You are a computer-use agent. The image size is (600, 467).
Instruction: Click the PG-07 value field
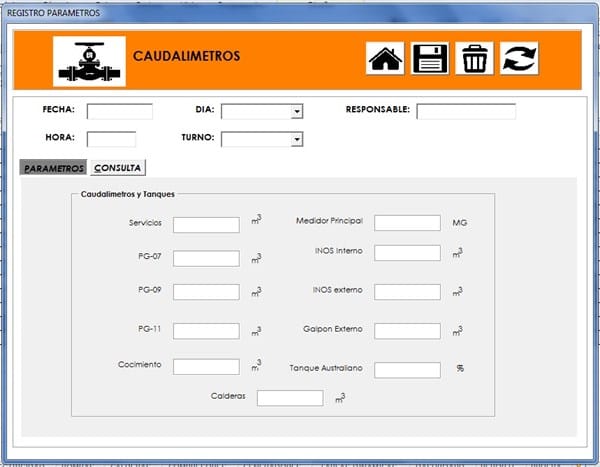pos(206,258)
